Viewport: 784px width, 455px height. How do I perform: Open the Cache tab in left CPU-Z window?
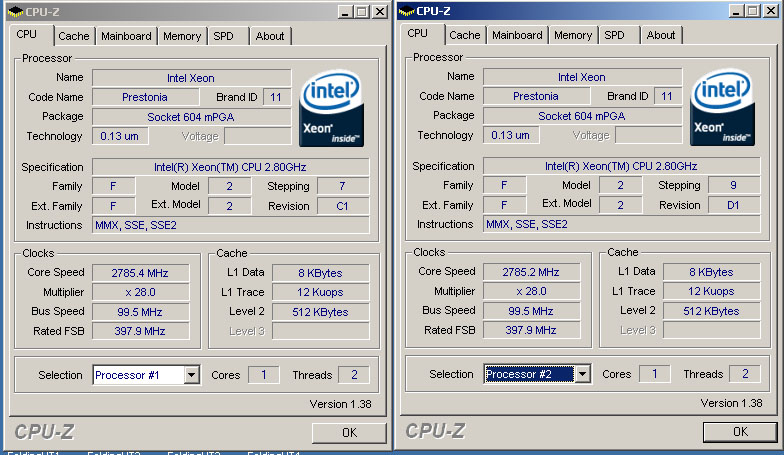(74, 36)
